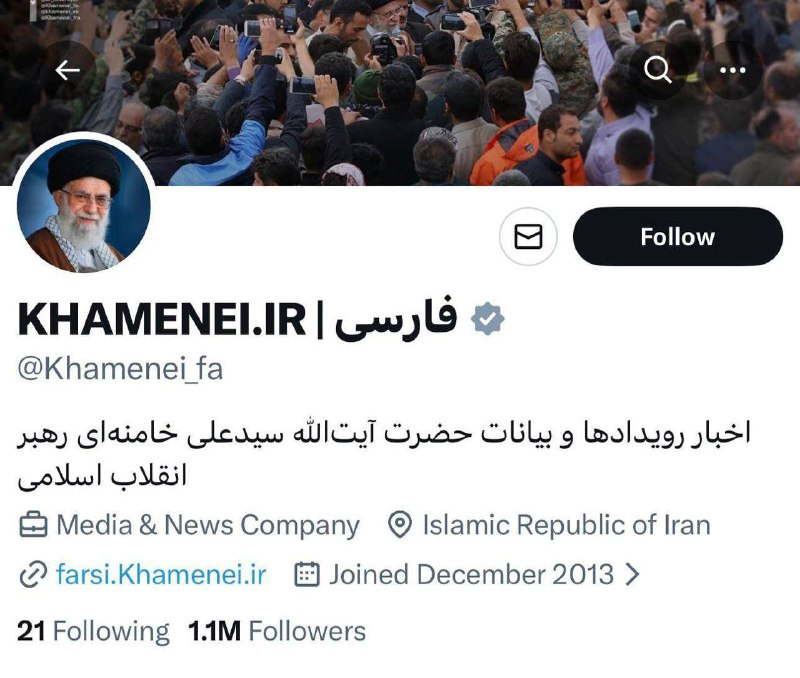
Task: Click the chain link icon
Action: pyautogui.click(x=33, y=575)
